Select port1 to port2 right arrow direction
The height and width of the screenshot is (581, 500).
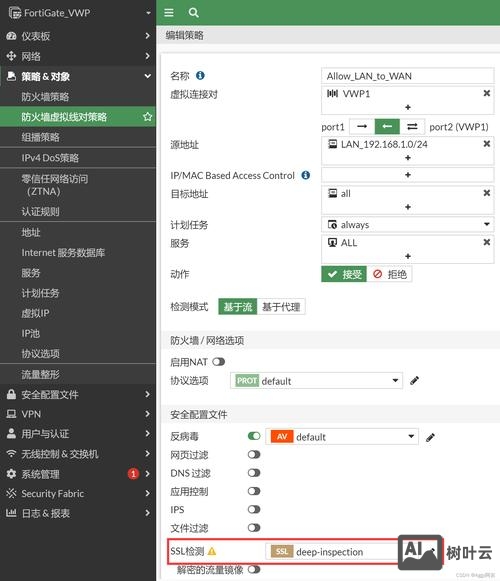click(x=362, y=127)
